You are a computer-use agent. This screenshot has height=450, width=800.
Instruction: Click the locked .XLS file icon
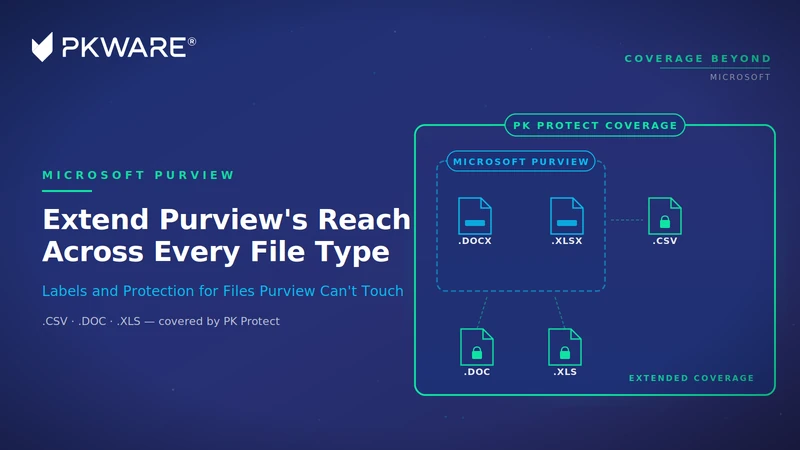coord(565,347)
